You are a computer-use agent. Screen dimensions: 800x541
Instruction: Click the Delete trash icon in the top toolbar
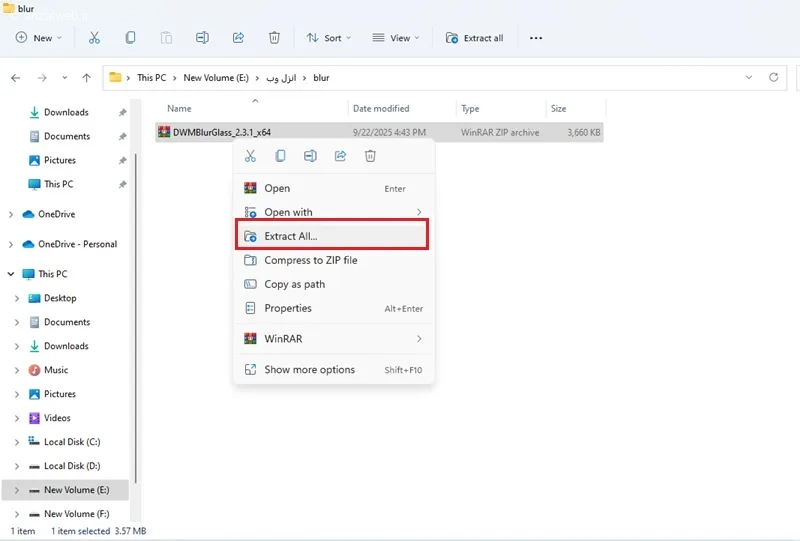pyautogui.click(x=274, y=38)
